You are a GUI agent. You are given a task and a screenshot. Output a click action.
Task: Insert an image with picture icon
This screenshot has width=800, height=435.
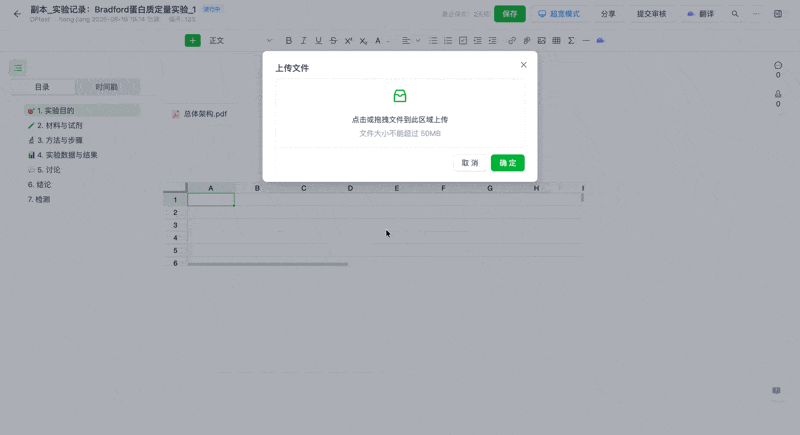tap(541, 40)
